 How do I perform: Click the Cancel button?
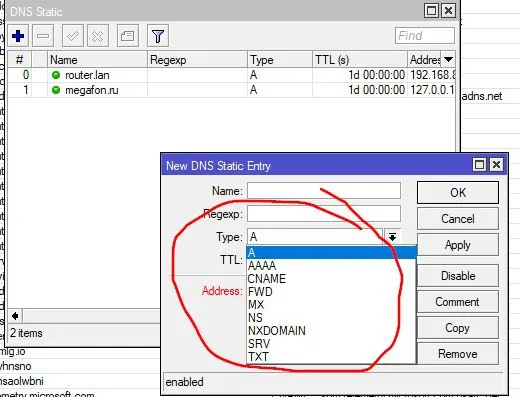tap(458, 219)
